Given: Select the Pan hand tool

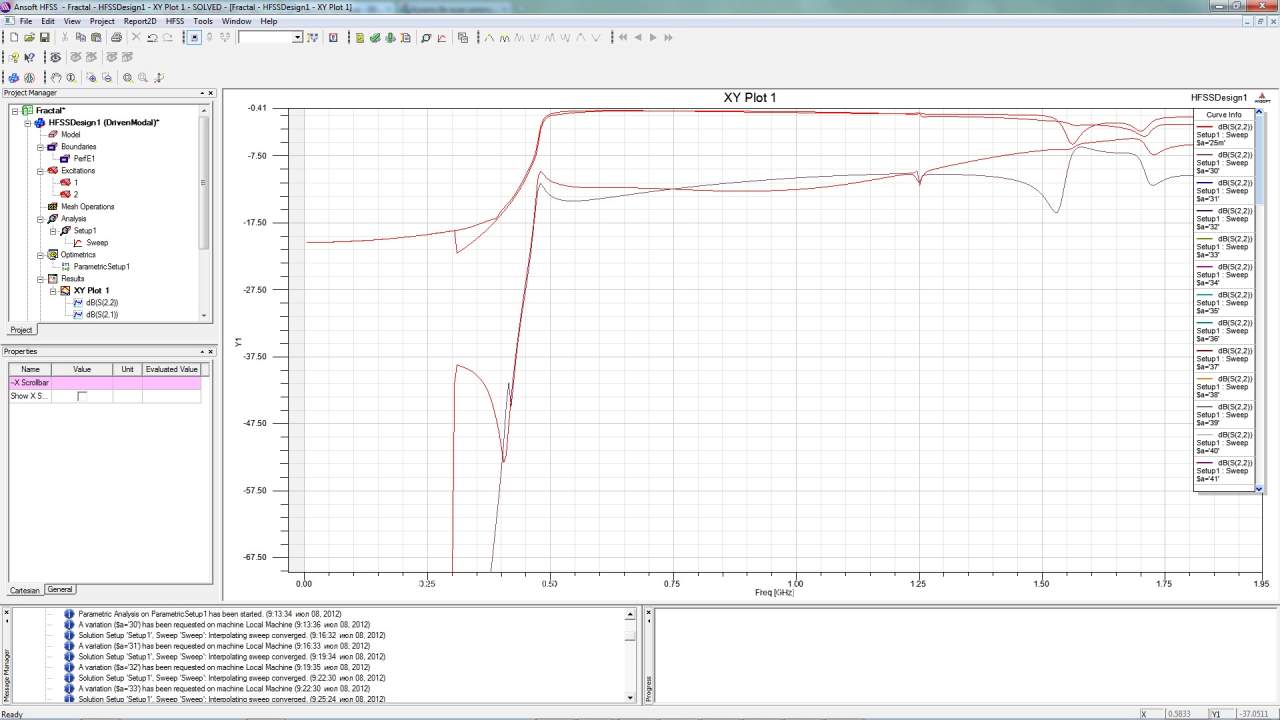Looking at the screenshot, I should coord(56,77).
